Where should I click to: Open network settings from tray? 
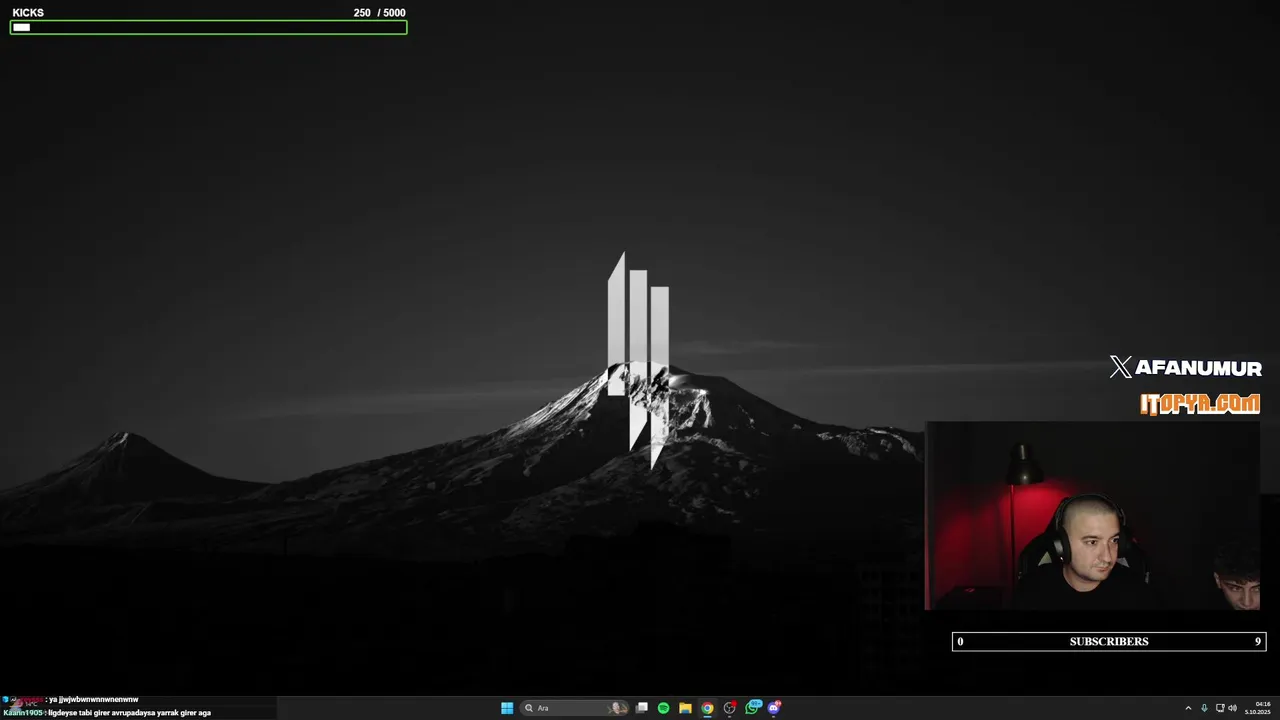[1219, 708]
